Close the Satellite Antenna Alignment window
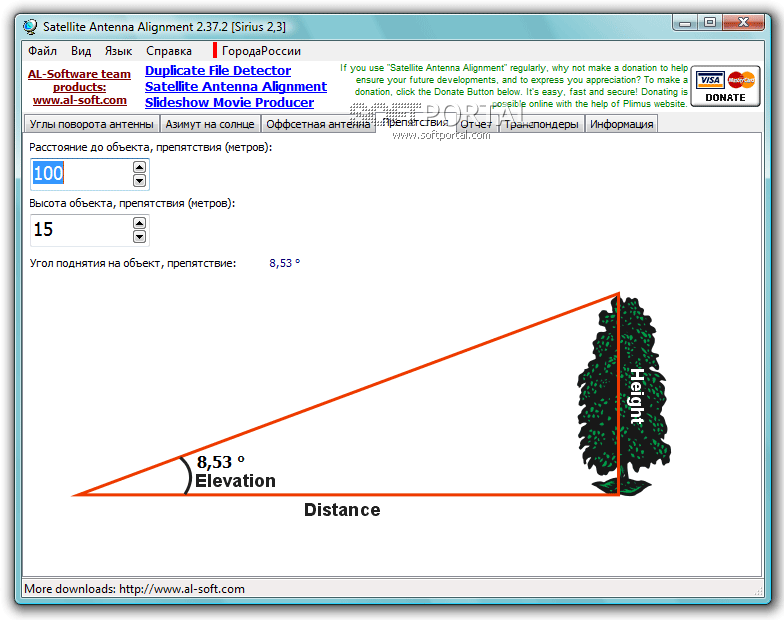 [744, 23]
